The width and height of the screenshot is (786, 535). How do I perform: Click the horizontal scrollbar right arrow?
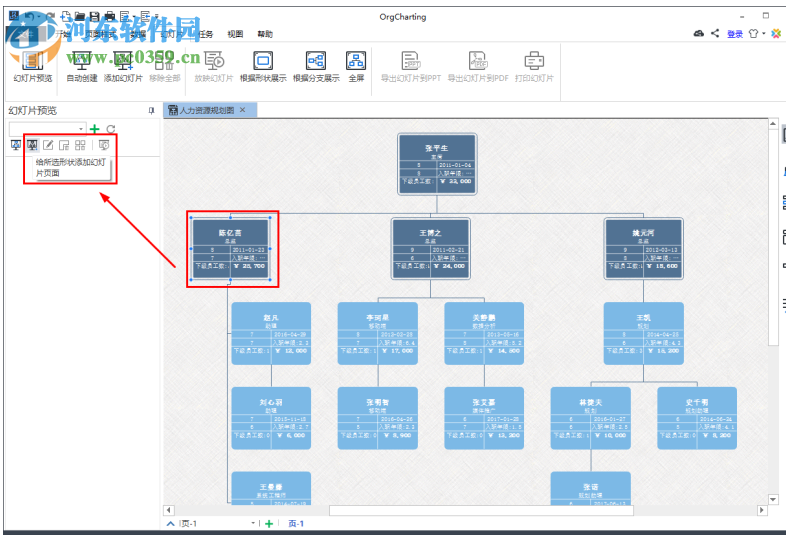click(x=762, y=510)
